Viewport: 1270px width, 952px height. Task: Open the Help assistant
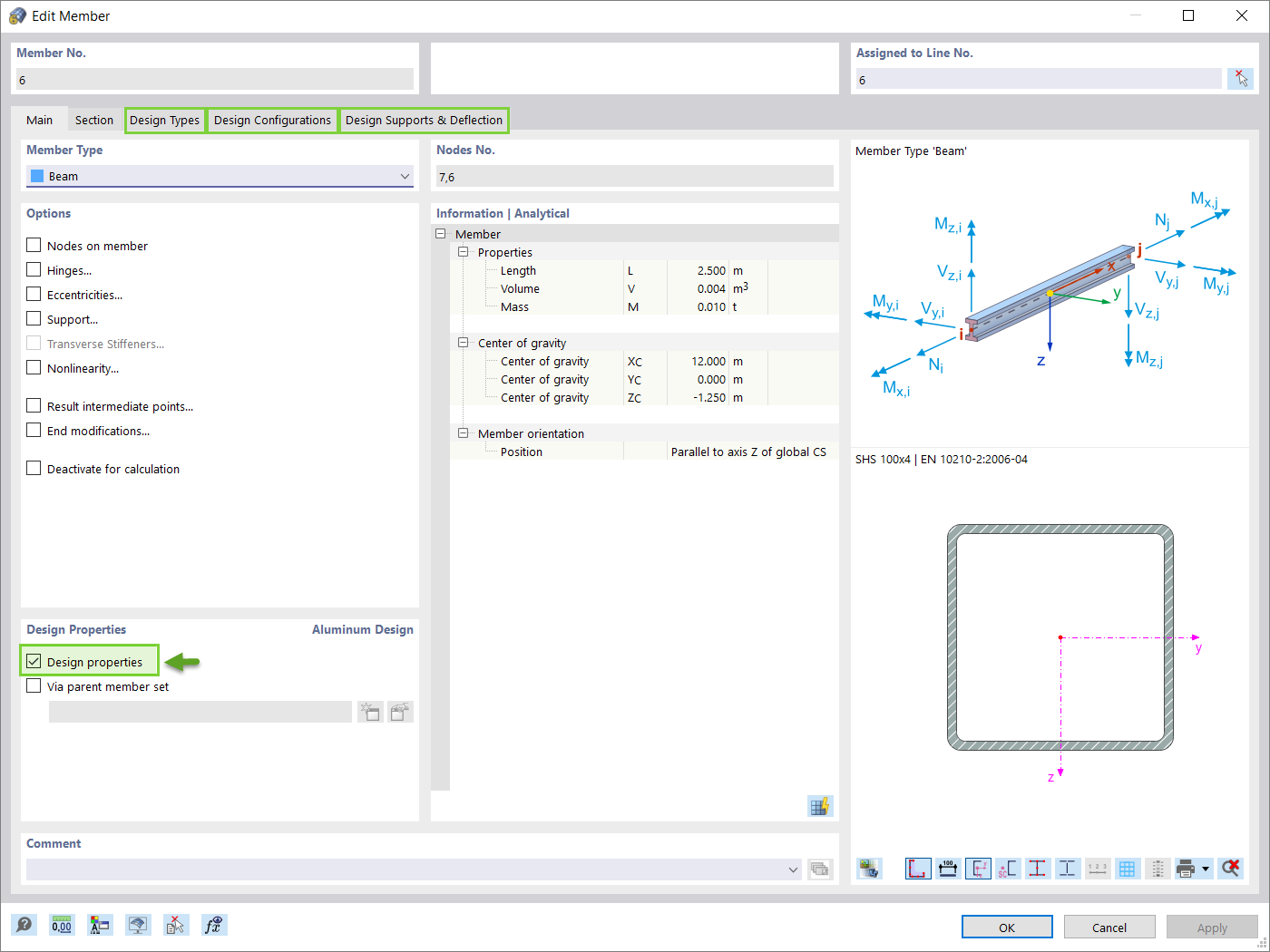(x=24, y=925)
